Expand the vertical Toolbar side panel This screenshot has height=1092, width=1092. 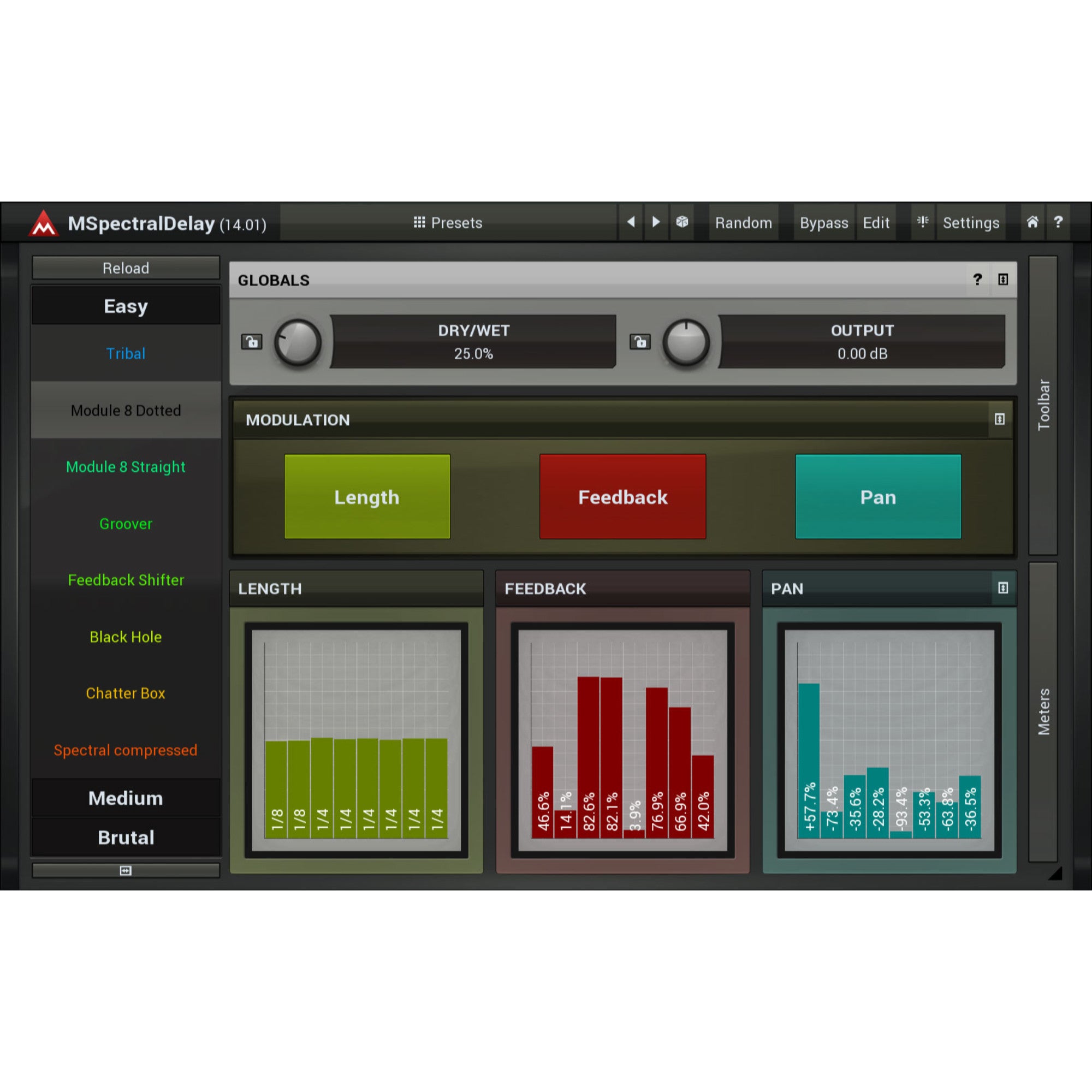(x=1043, y=405)
